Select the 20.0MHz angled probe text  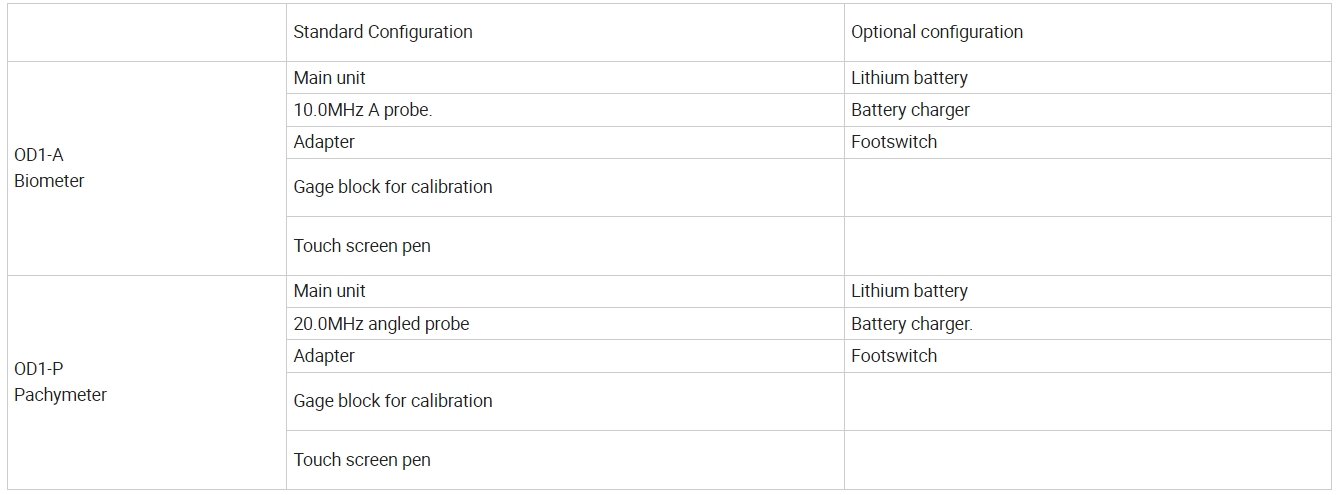381,324
